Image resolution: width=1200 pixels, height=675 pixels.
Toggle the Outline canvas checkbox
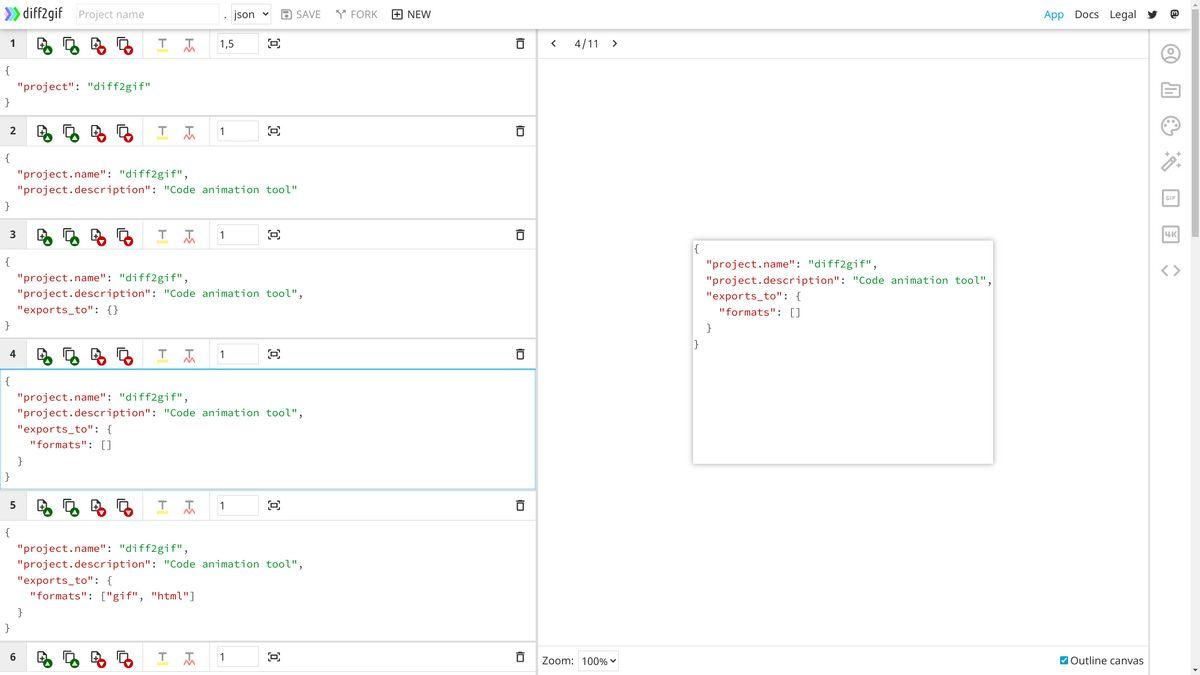1064,660
